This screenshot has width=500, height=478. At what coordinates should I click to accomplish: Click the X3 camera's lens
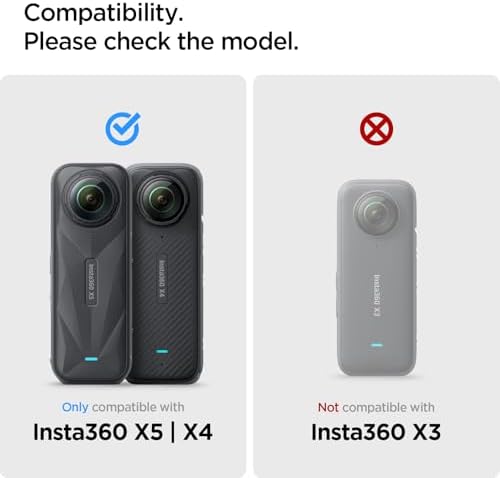(x=376, y=212)
